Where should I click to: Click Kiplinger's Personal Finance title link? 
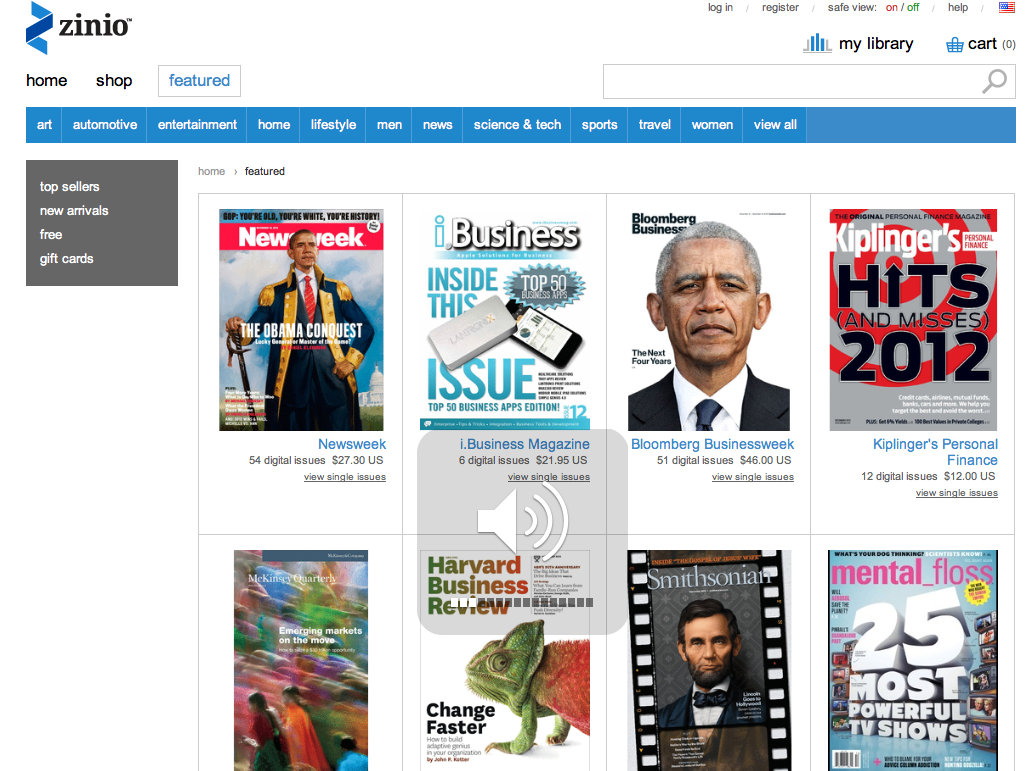click(935, 452)
